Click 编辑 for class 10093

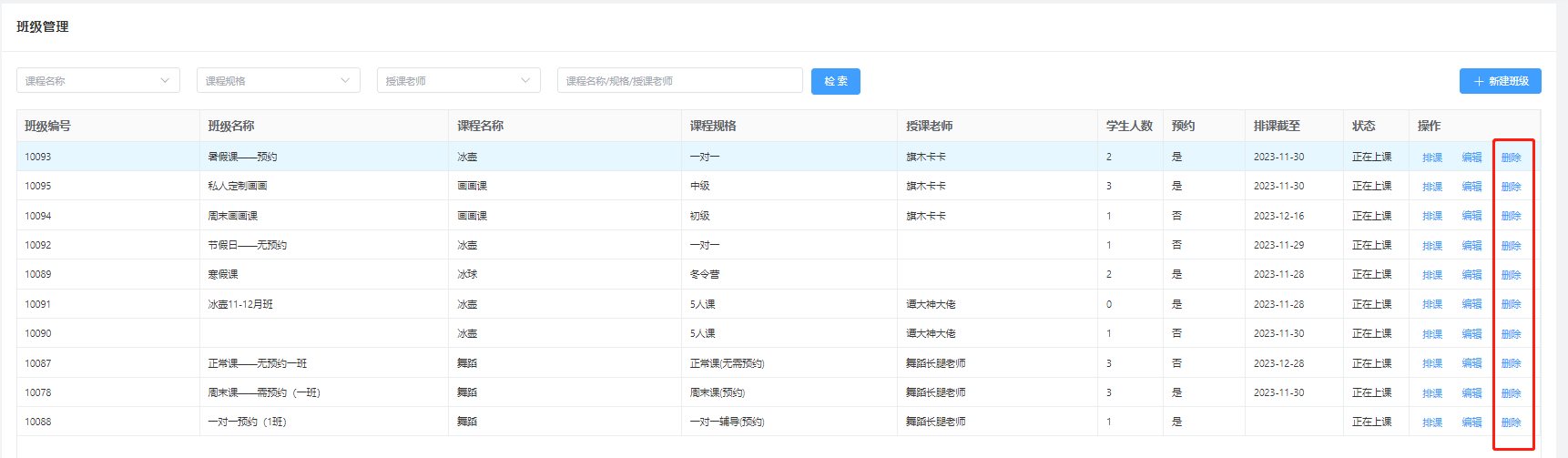click(1471, 158)
